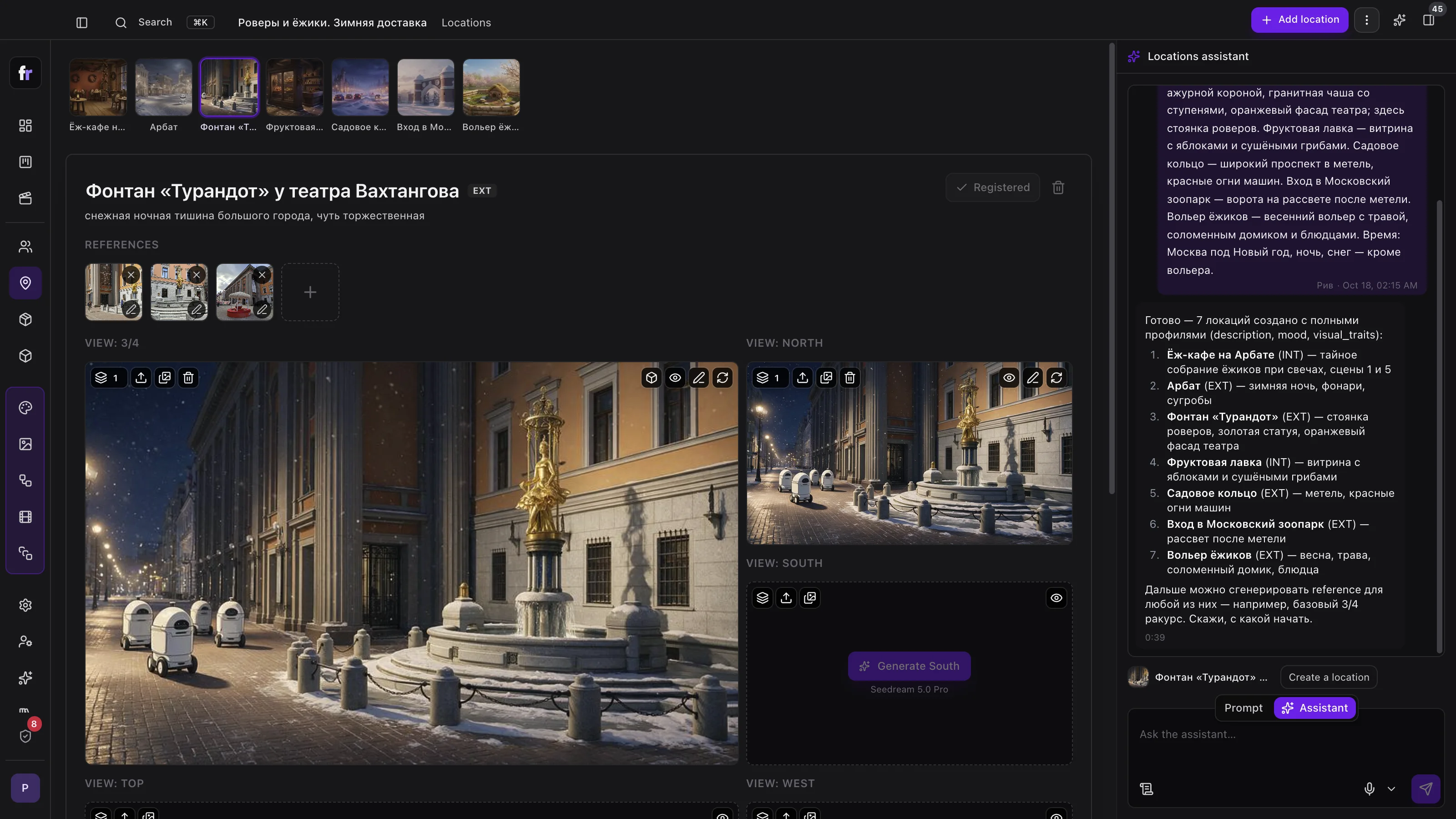1456x819 pixels.
Task: Click Create a location chip
Action: coord(1330,677)
